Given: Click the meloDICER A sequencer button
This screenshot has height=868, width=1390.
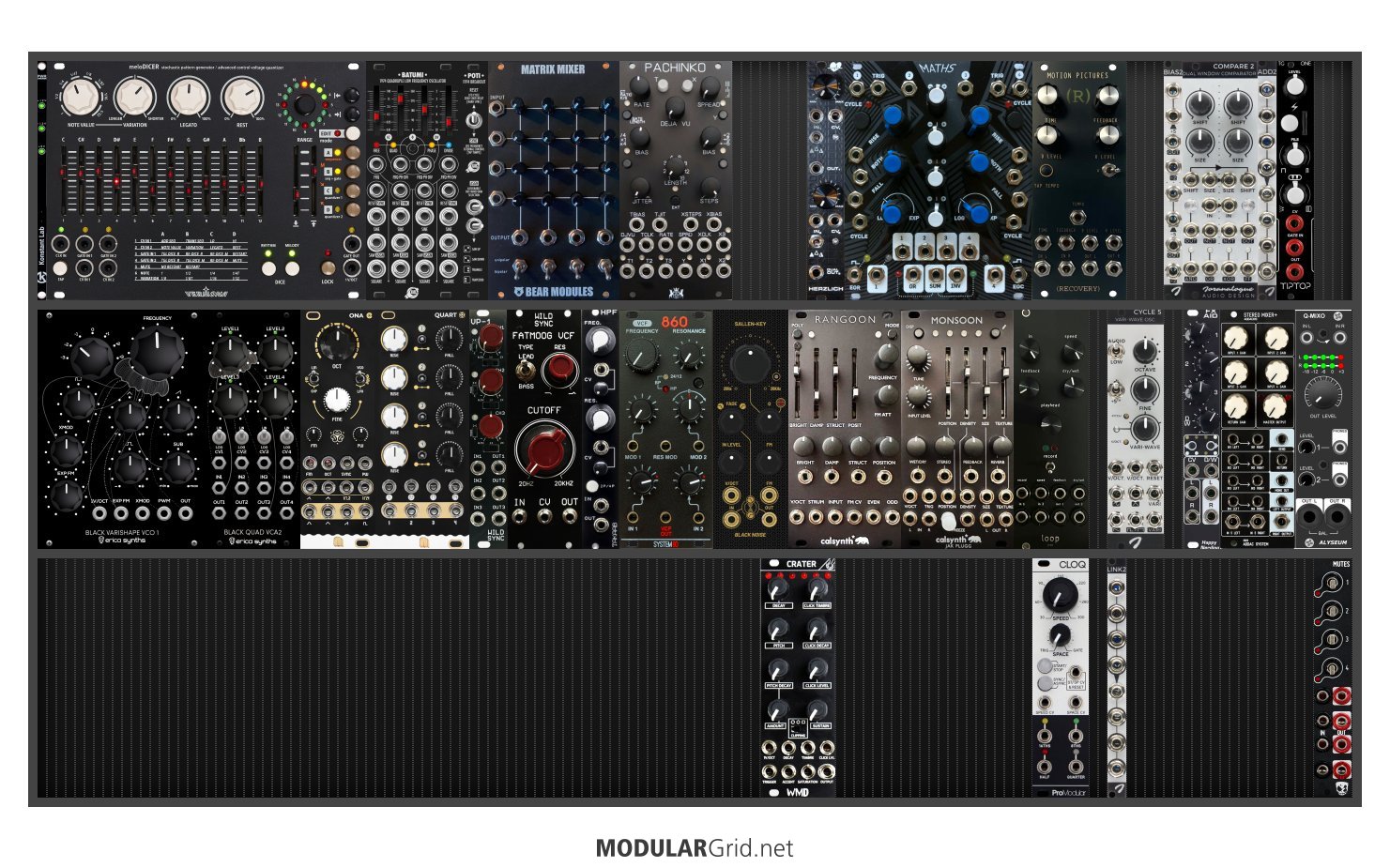Looking at the screenshot, I should pos(350,152).
